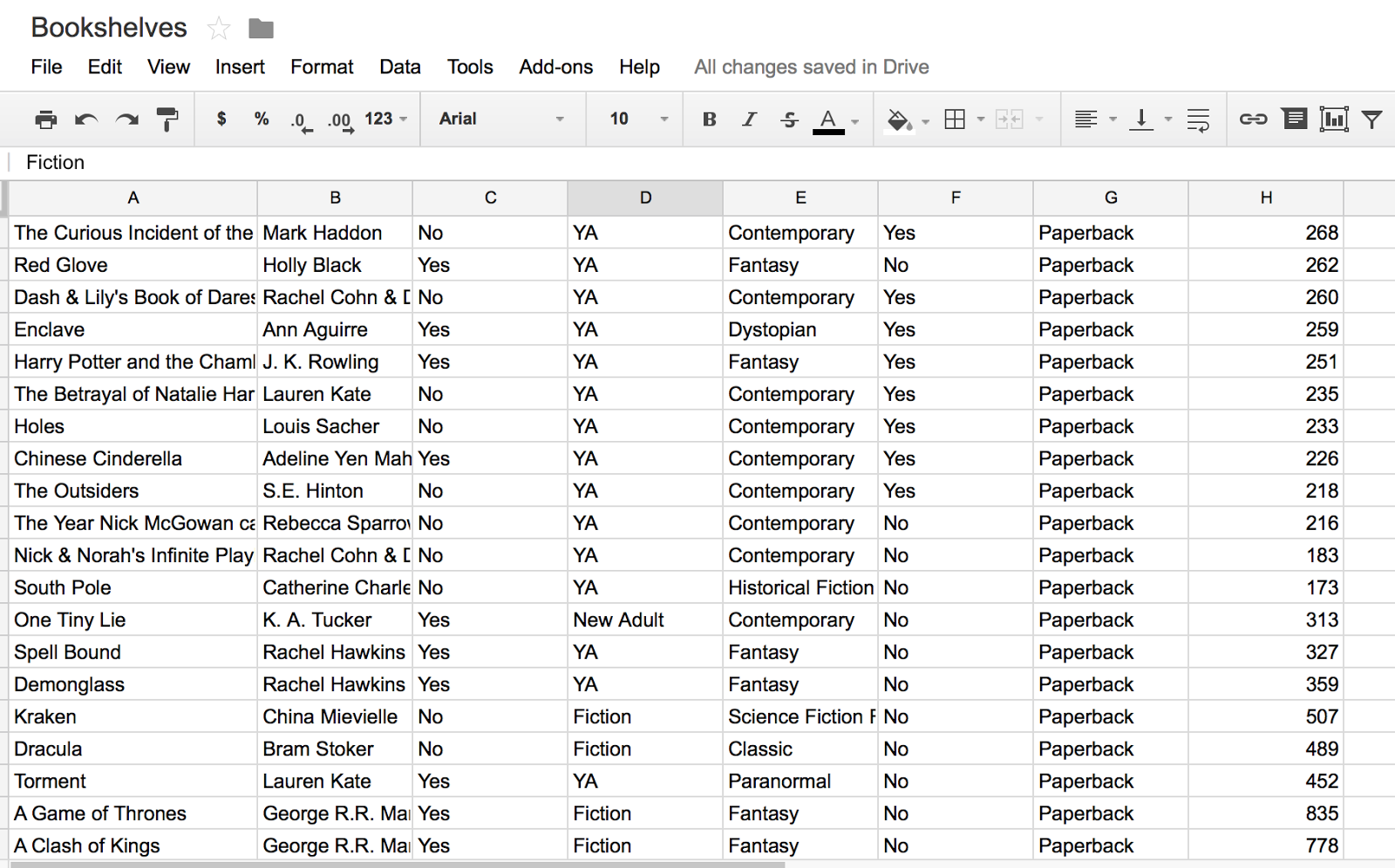1395x868 pixels.
Task: Click the Text wrapping icon
Action: pyautogui.click(x=1198, y=119)
